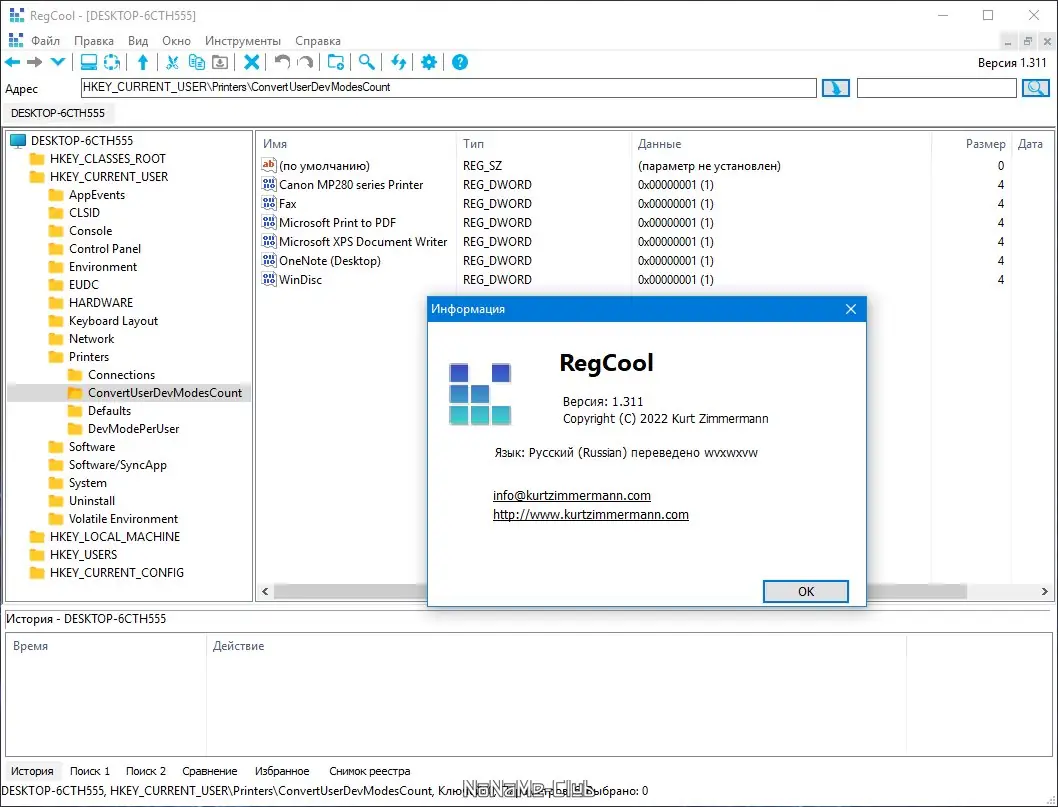Select the Control Panel key
The height and width of the screenshot is (807, 1058).
105,249
